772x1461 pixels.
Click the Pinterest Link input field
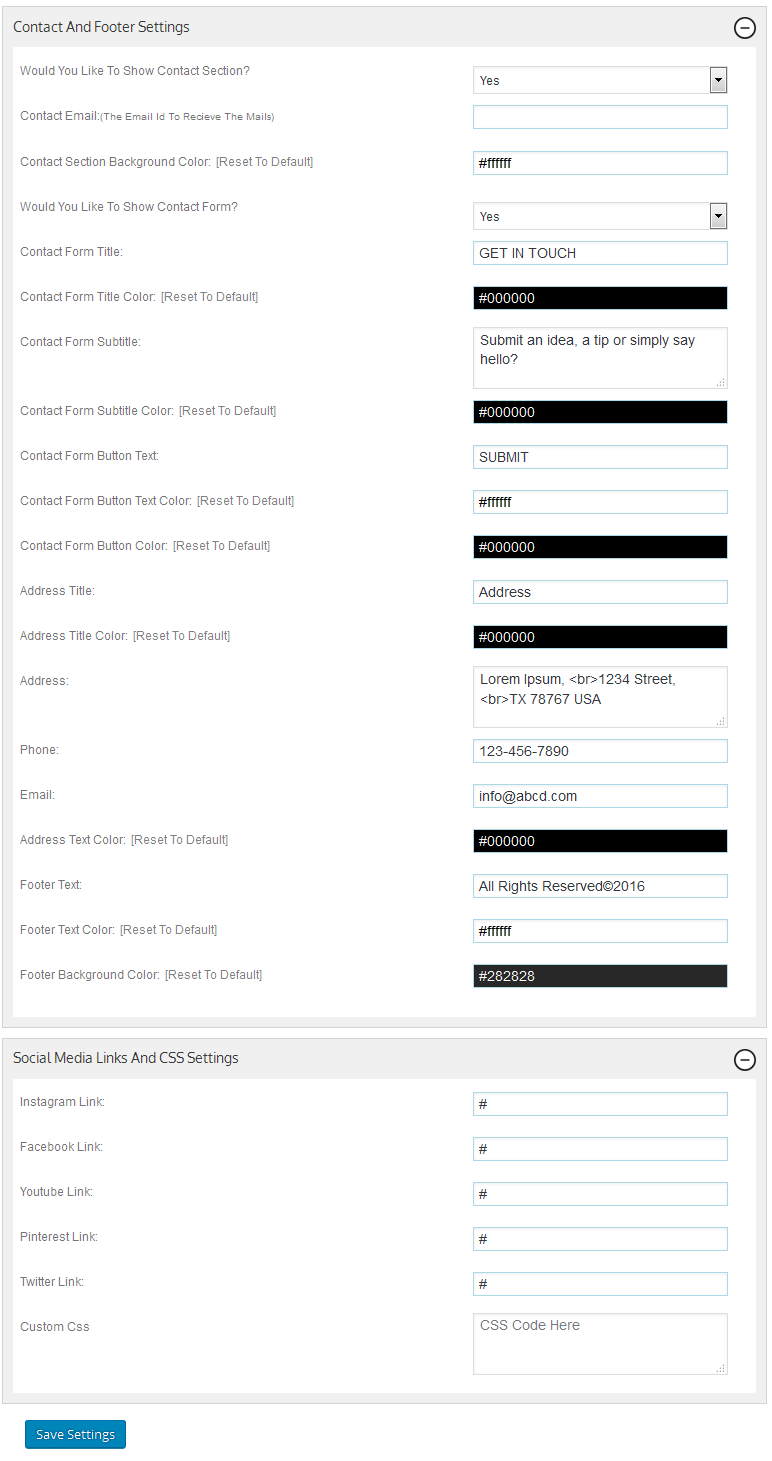click(600, 1239)
